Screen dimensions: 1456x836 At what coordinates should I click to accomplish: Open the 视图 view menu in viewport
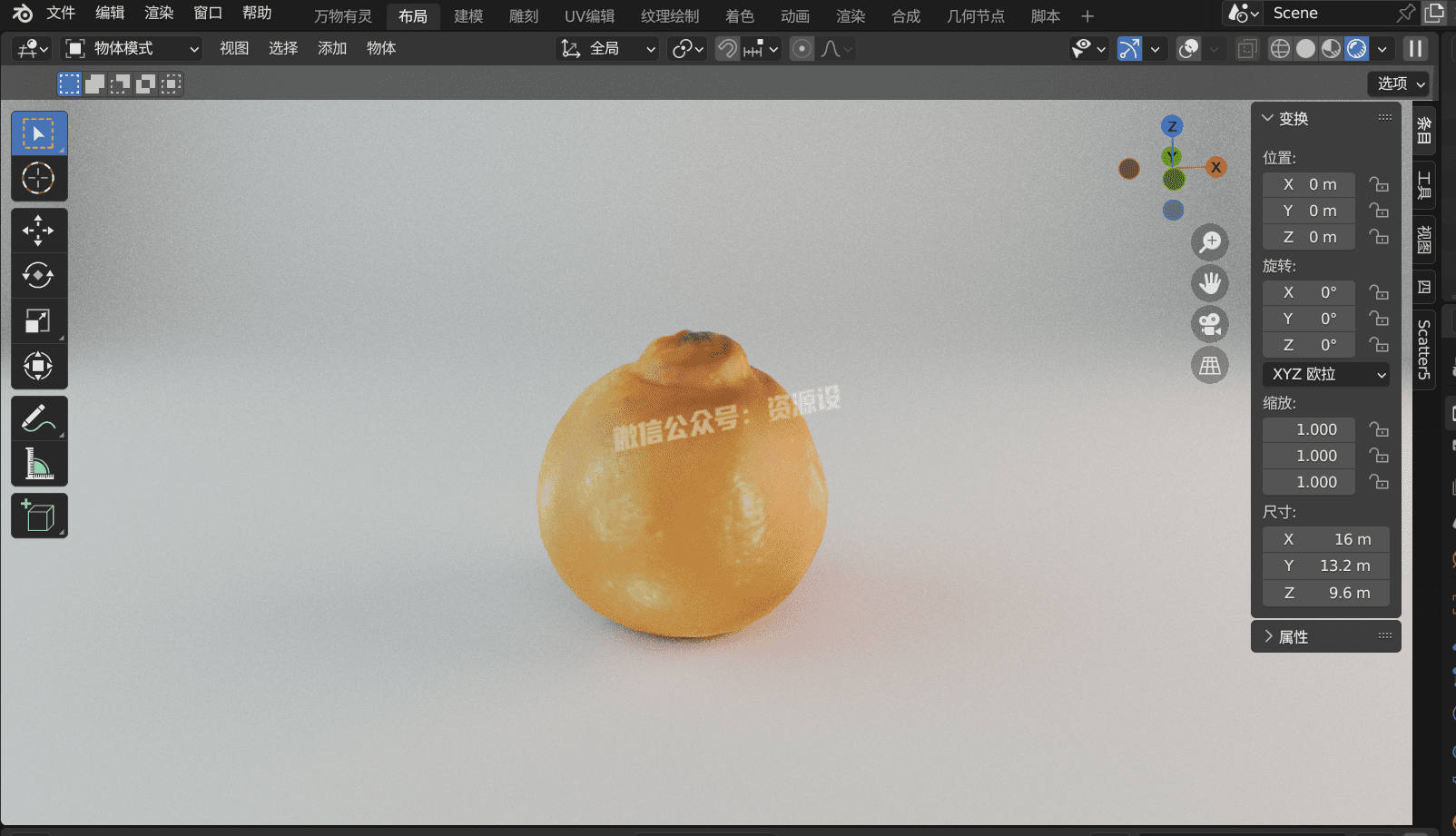pos(234,48)
